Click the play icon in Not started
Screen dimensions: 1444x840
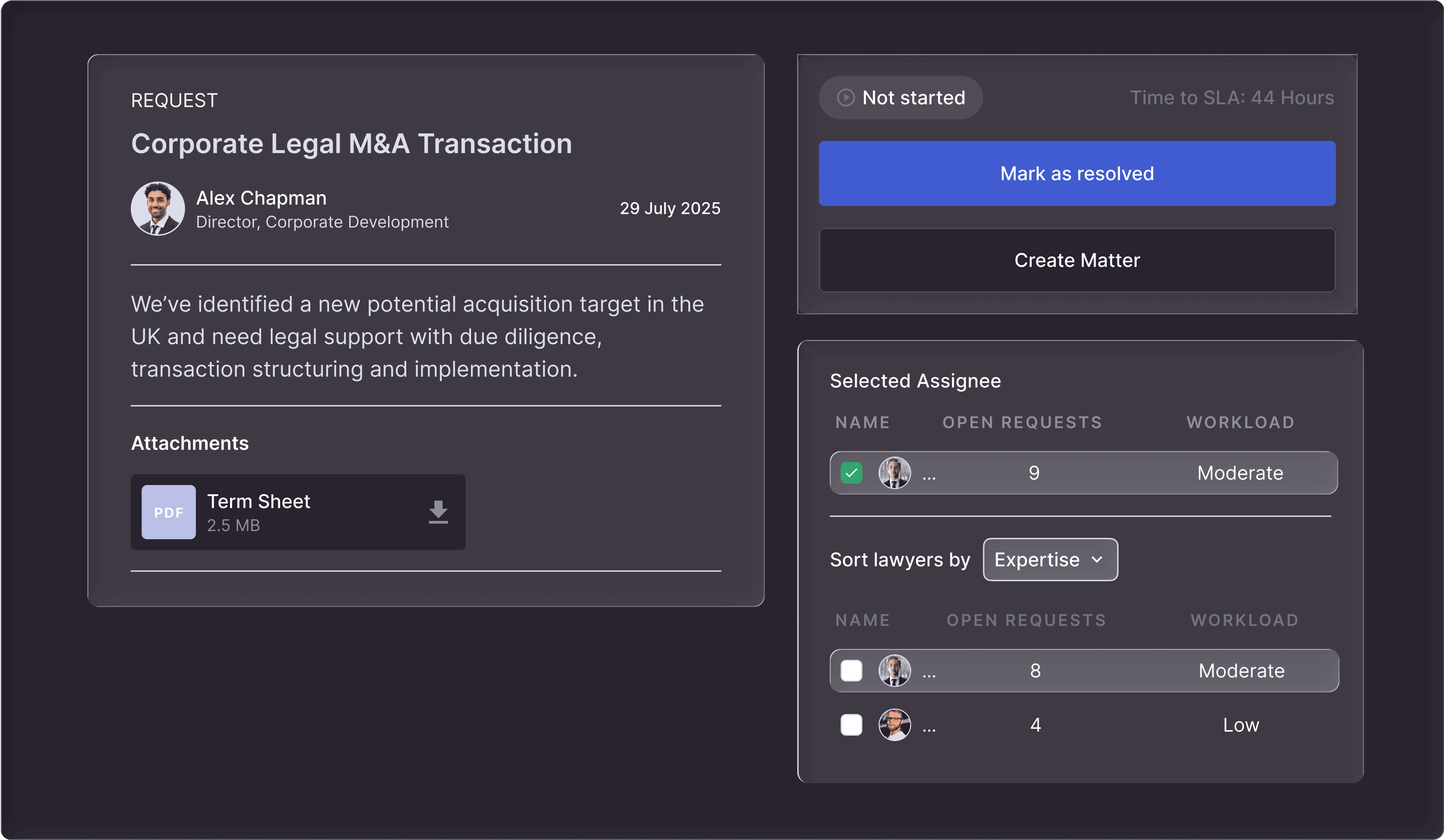click(x=846, y=98)
